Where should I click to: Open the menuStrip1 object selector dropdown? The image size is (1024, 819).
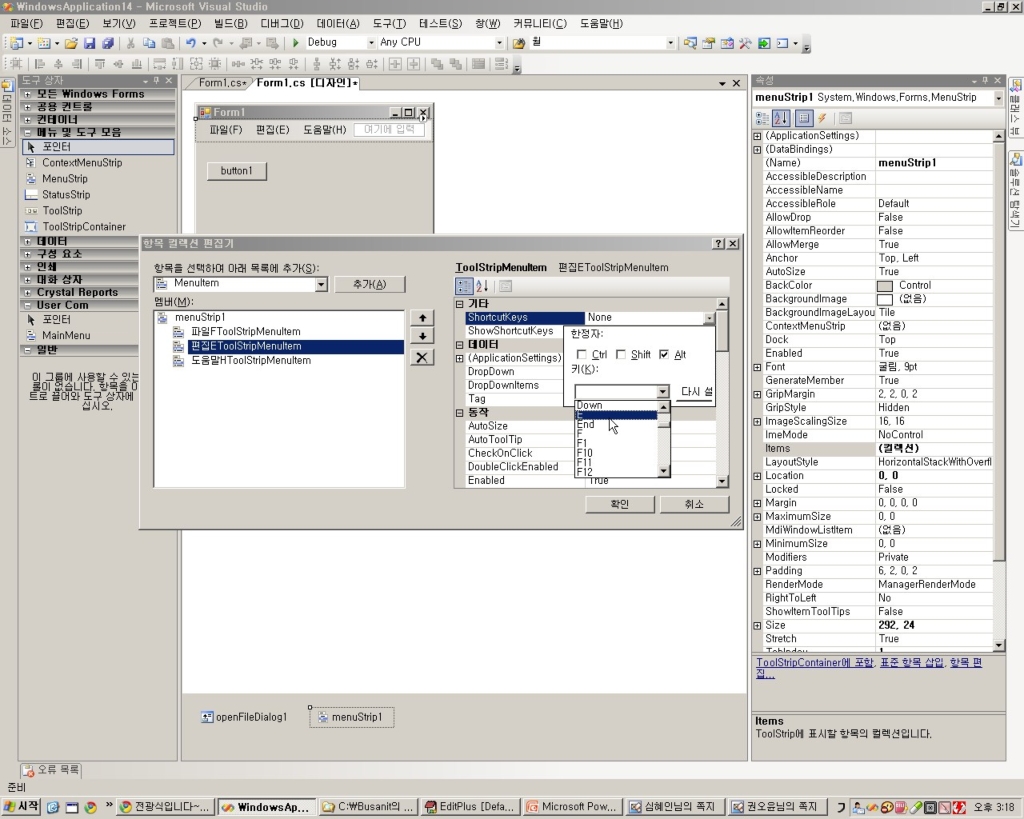(998, 97)
